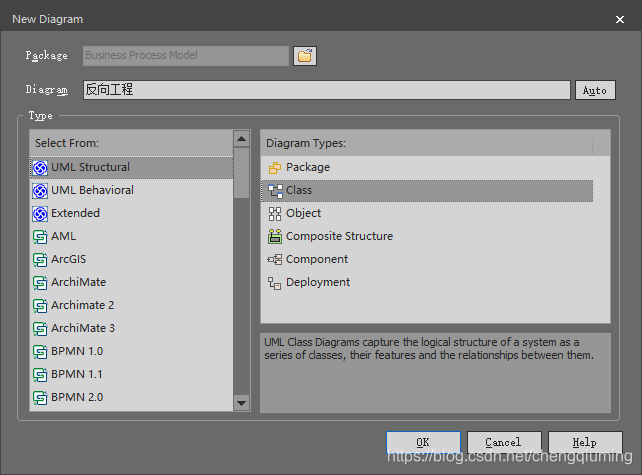Screen dimensions: 642x475
Task: Open the package browse folder icon
Action: pos(305,56)
